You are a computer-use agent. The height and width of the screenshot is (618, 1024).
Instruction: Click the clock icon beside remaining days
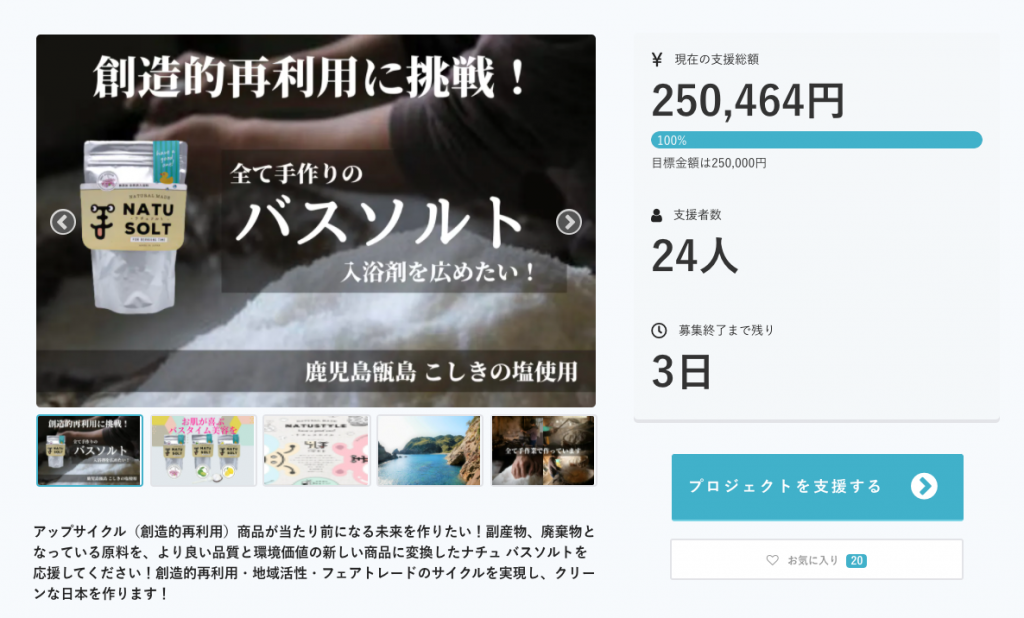coord(659,331)
